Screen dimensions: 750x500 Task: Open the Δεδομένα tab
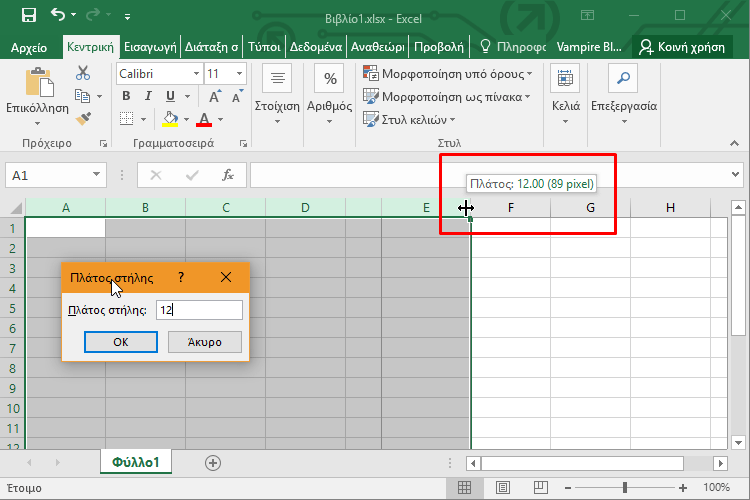316,47
